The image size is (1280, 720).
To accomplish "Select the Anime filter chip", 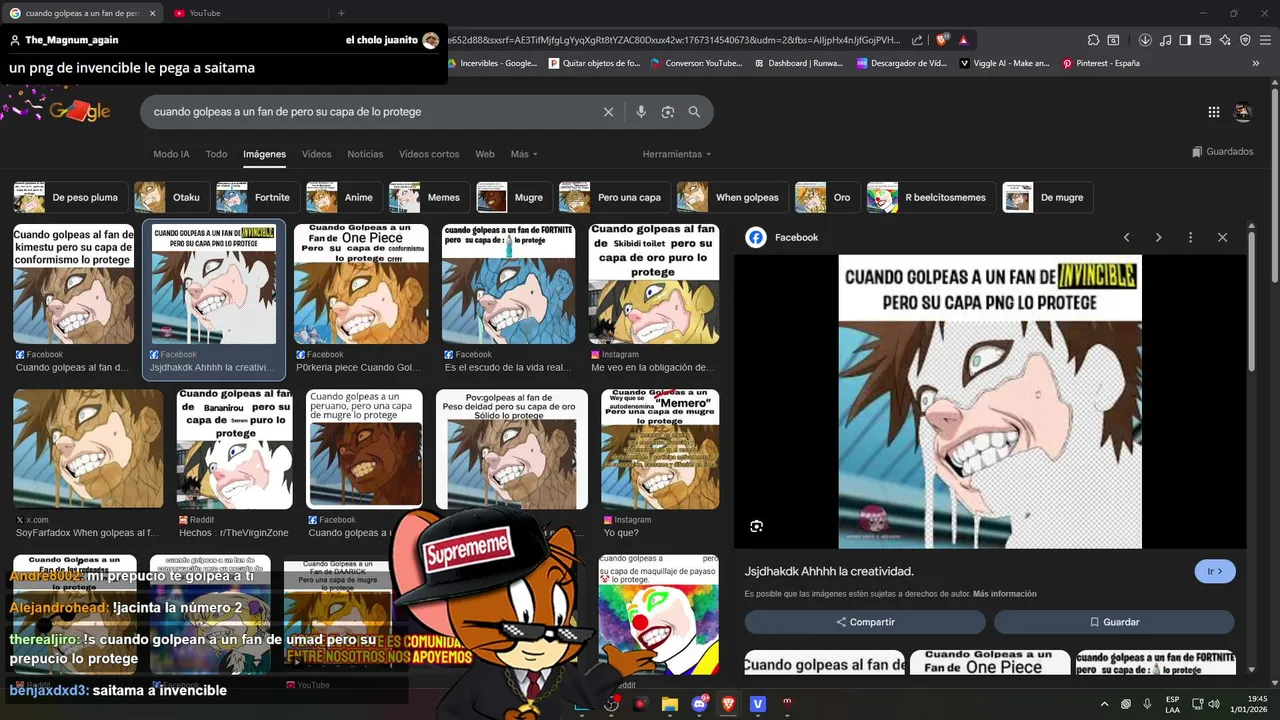I will coord(344,197).
